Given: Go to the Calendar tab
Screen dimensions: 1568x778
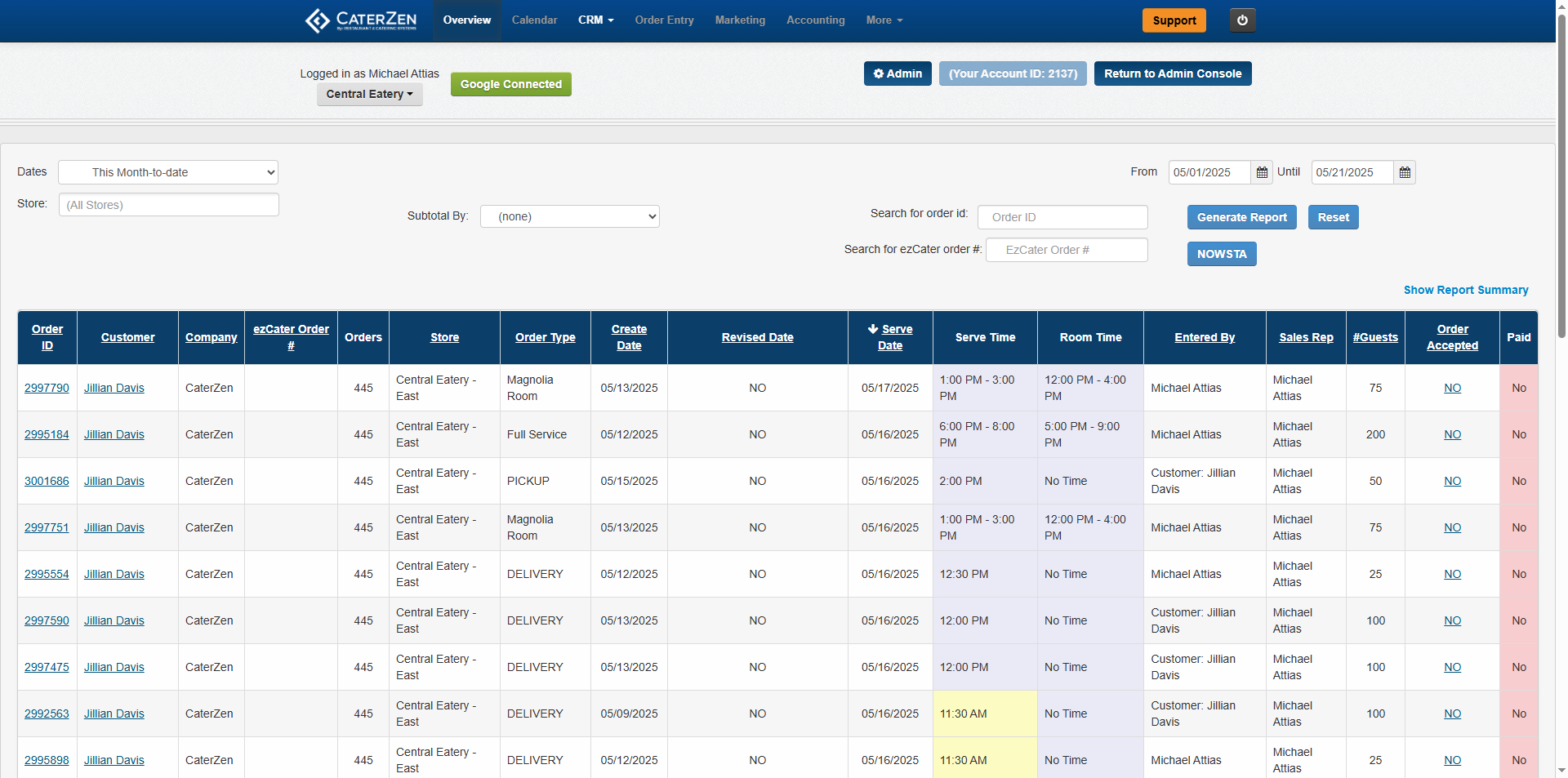Looking at the screenshot, I should 534,20.
